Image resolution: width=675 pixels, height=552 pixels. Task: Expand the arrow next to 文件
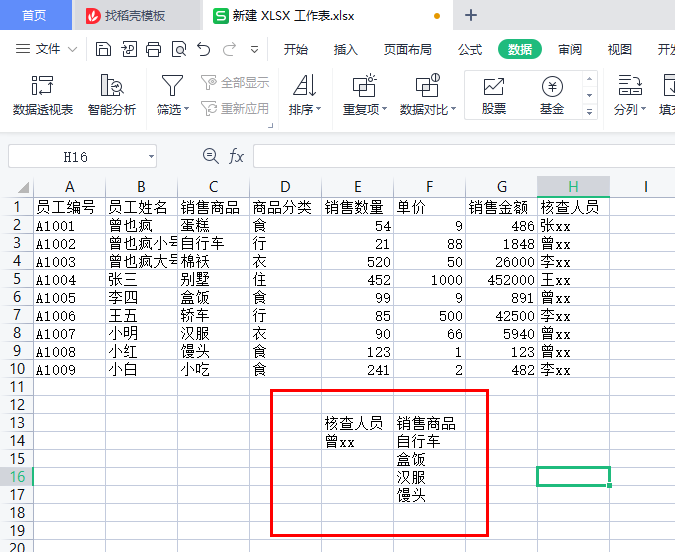[73, 50]
